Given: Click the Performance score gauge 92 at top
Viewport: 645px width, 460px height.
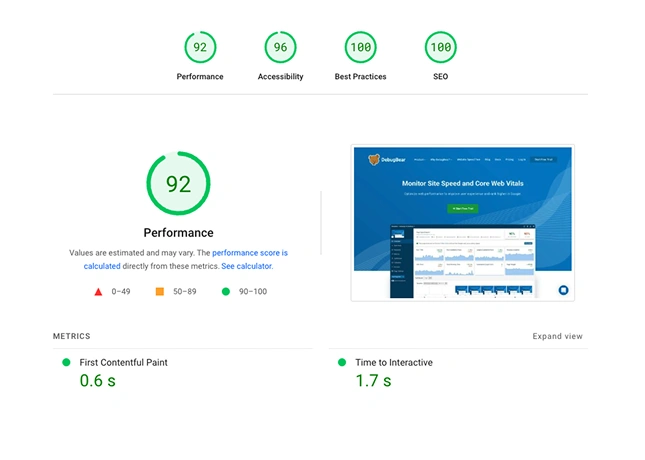Looking at the screenshot, I should point(200,47).
